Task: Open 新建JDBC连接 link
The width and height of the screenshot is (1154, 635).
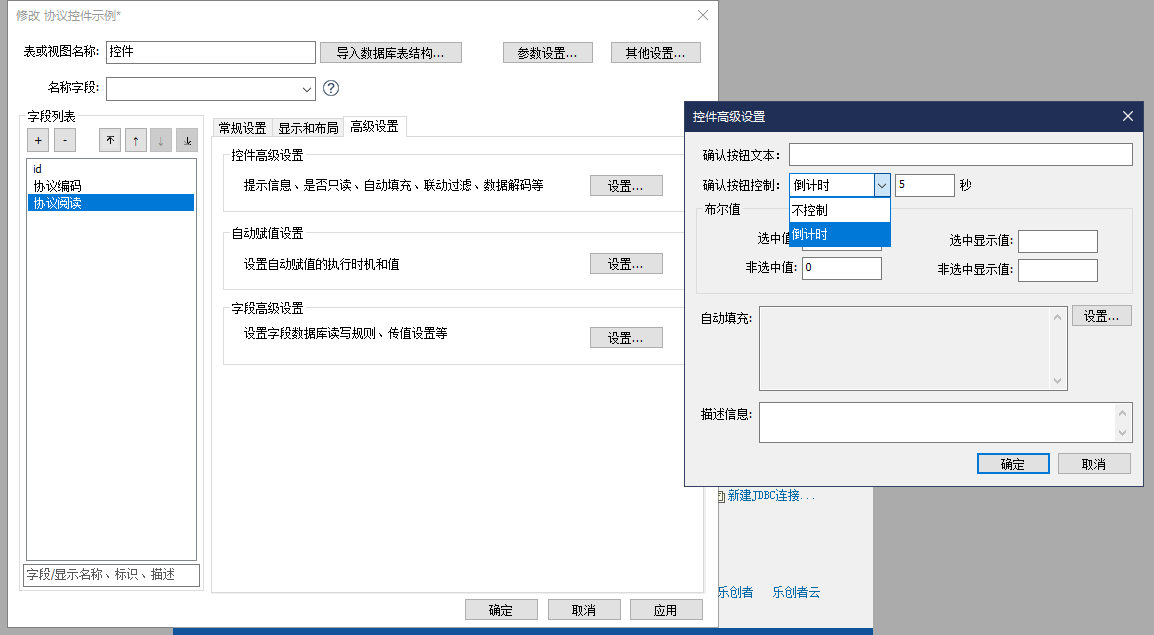Action: (770, 496)
